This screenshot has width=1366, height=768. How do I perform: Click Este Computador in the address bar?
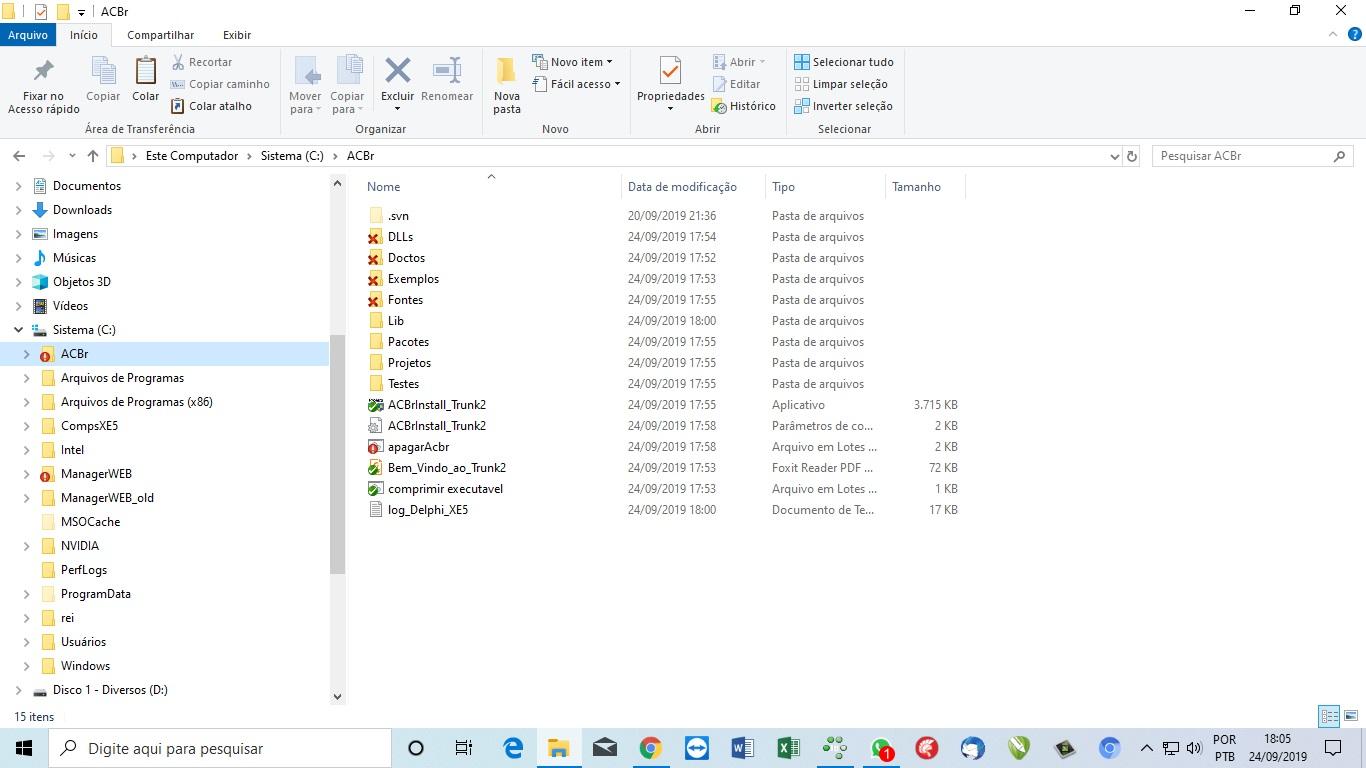pos(192,156)
